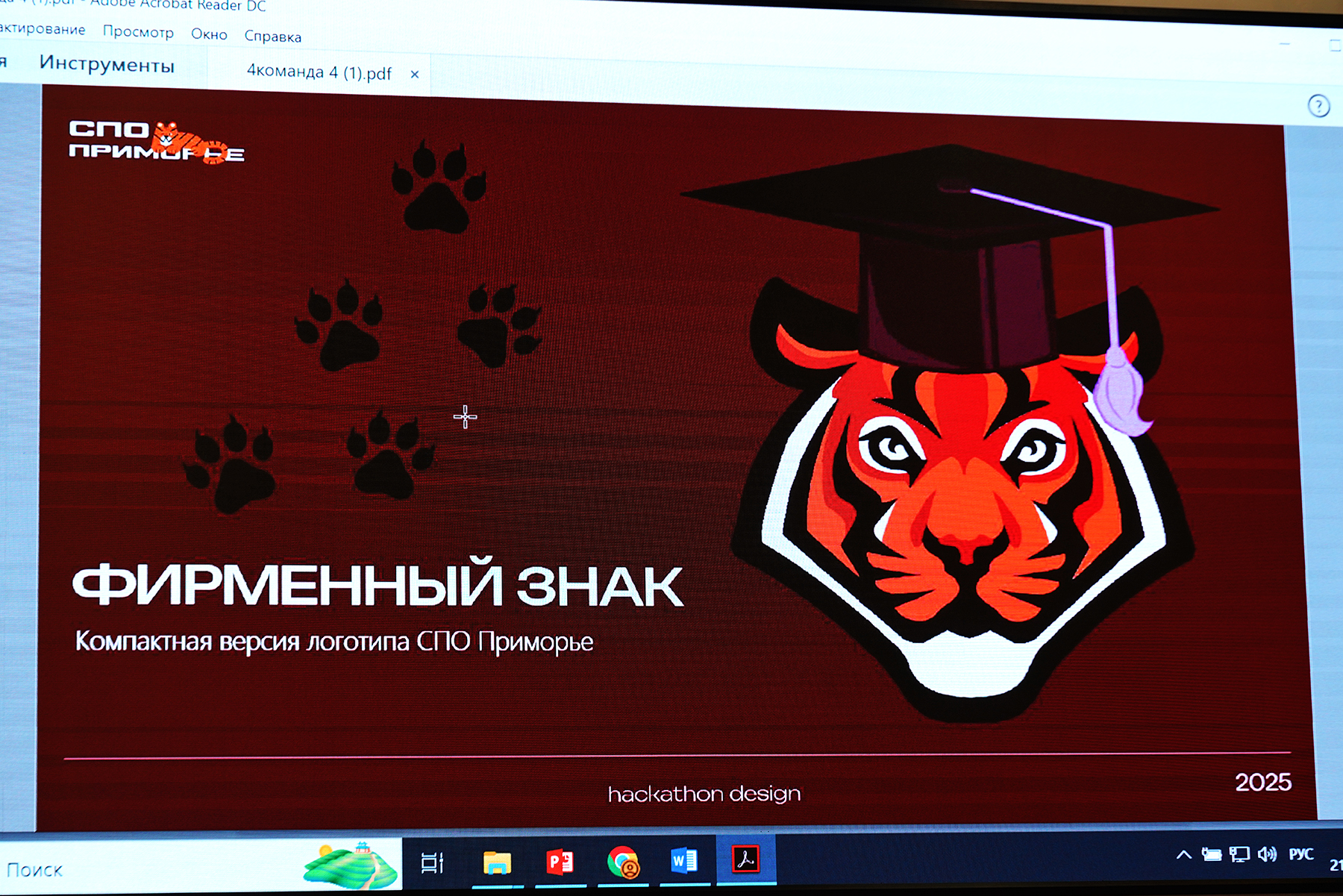The image size is (1343, 896).
Task: Open the Справка menu
Action: pos(273,37)
